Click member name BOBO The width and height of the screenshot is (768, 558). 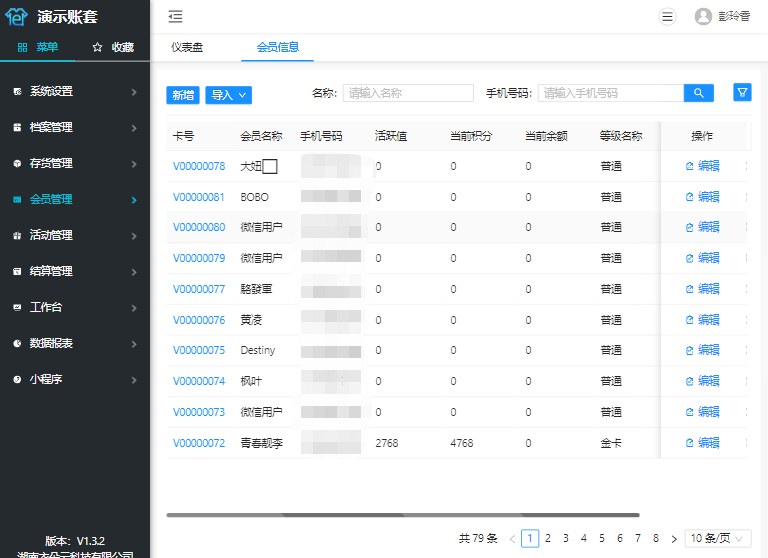[254, 197]
